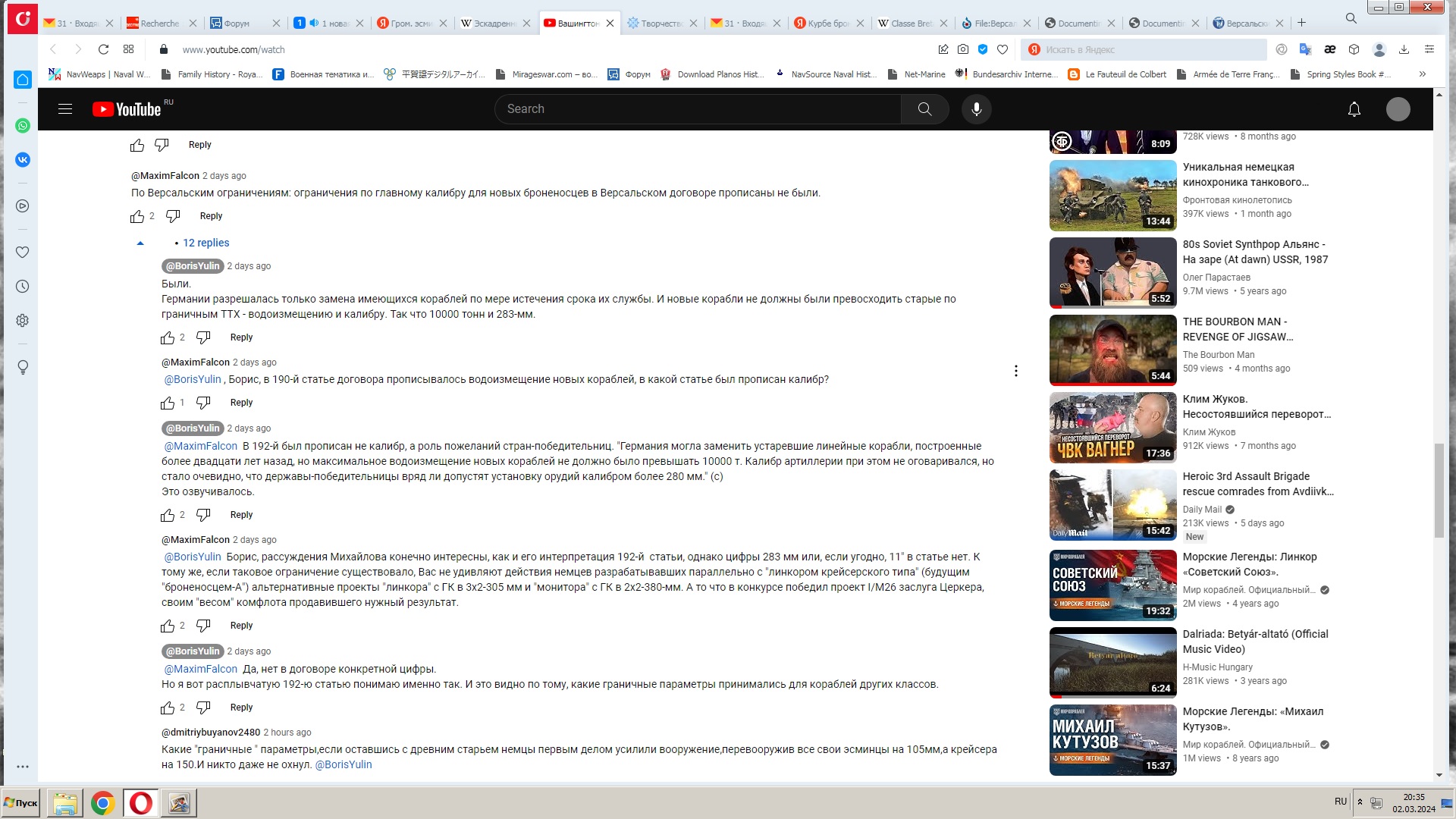Start voice search with the microphone icon
The height and width of the screenshot is (819, 1456).
tap(977, 109)
